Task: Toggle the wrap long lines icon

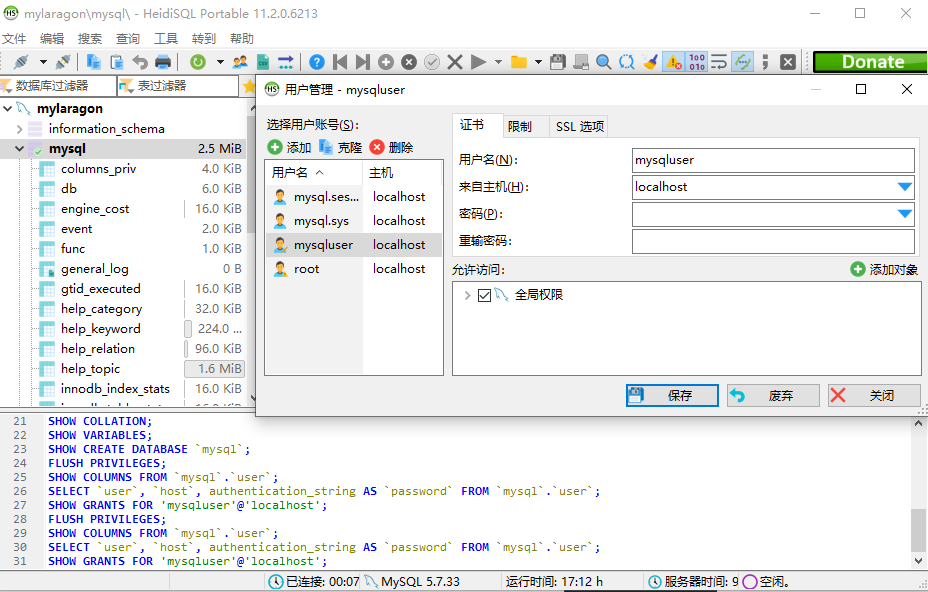Action: coord(719,62)
